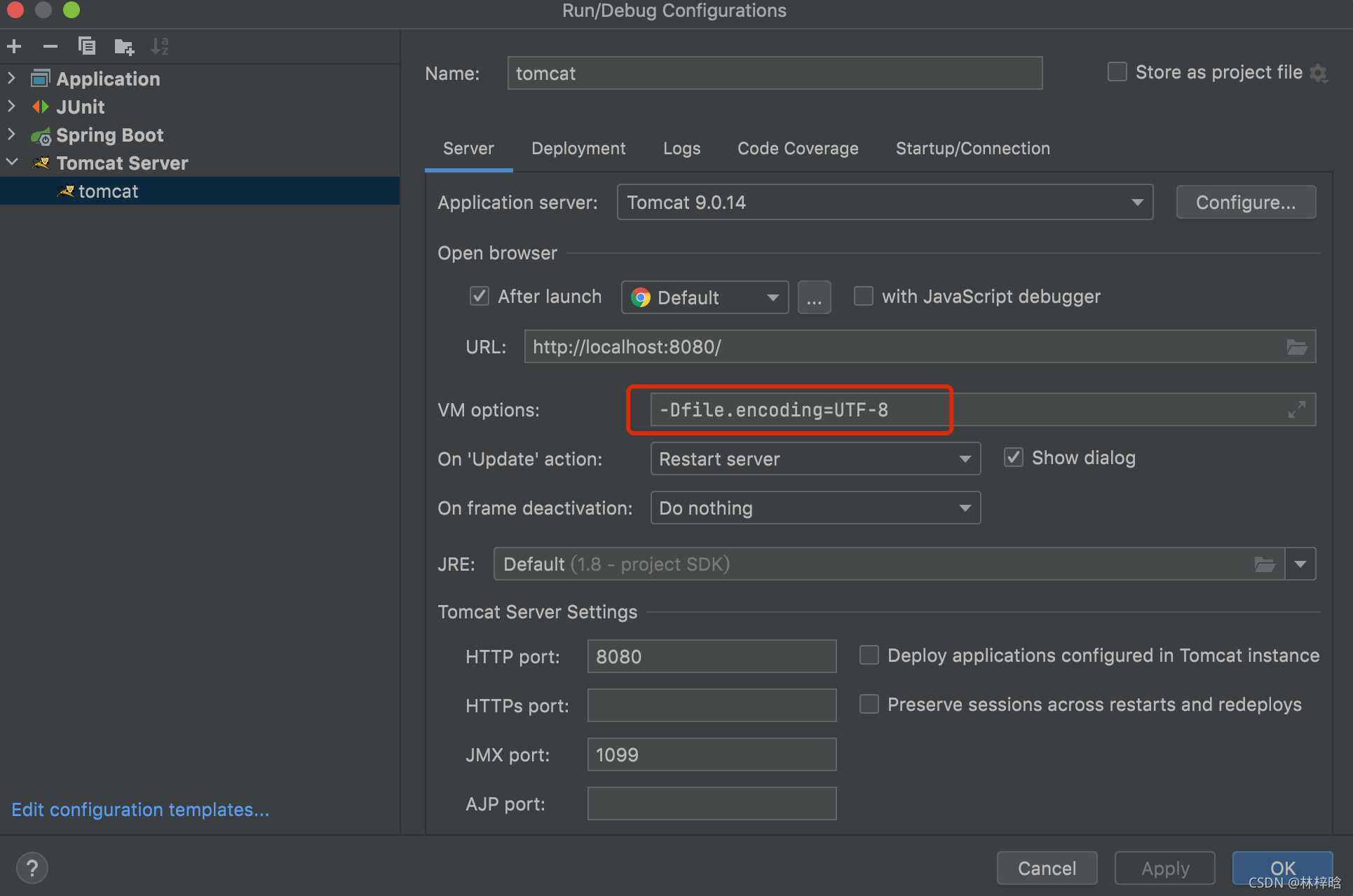Click the Tomcat Server tree item icon
1353x896 pixels.
click(x=40, y=163)
